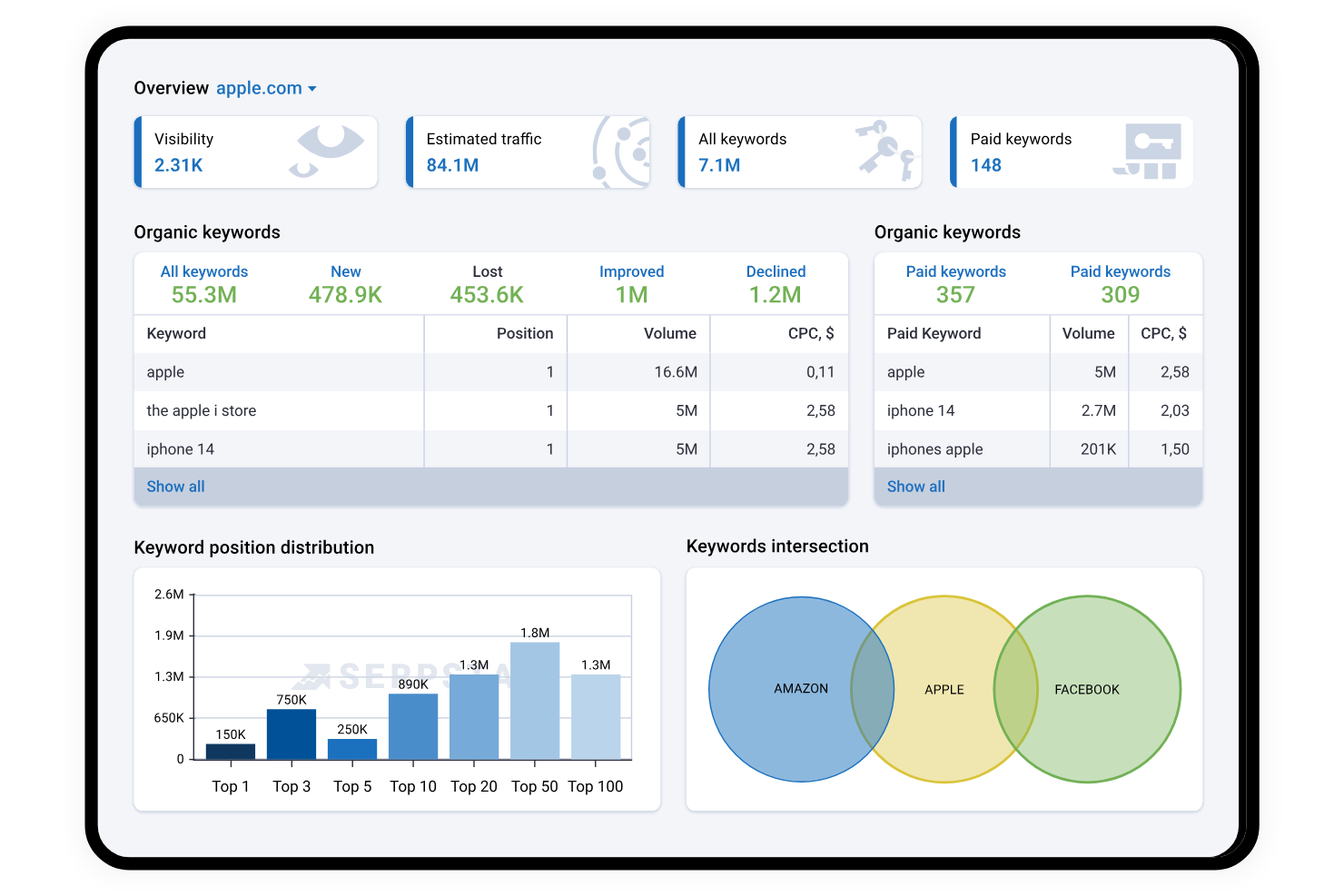
Task: Select the organic keyword 'iphone 14'
Action: click(180, 449)
